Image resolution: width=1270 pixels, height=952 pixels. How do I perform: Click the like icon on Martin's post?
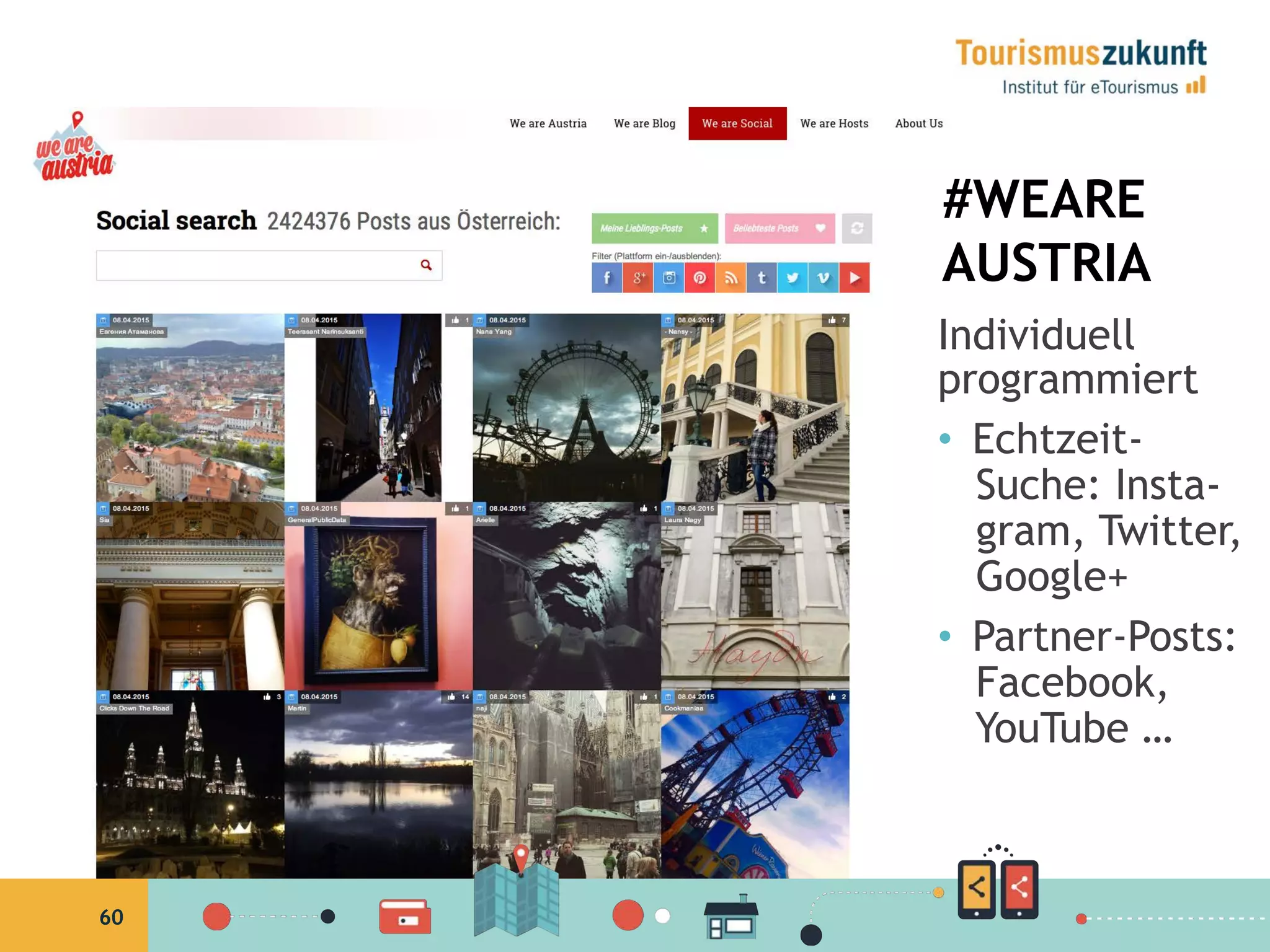pyautogui.click(x=451, y=697)
